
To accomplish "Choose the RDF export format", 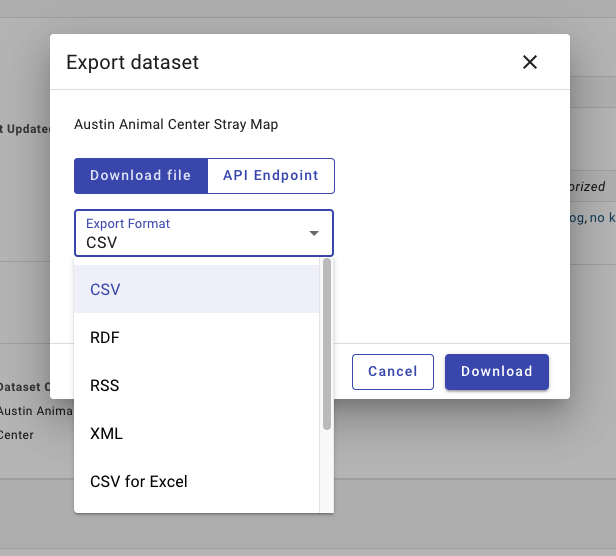I will pyautogui.click(x=196, y=337).
